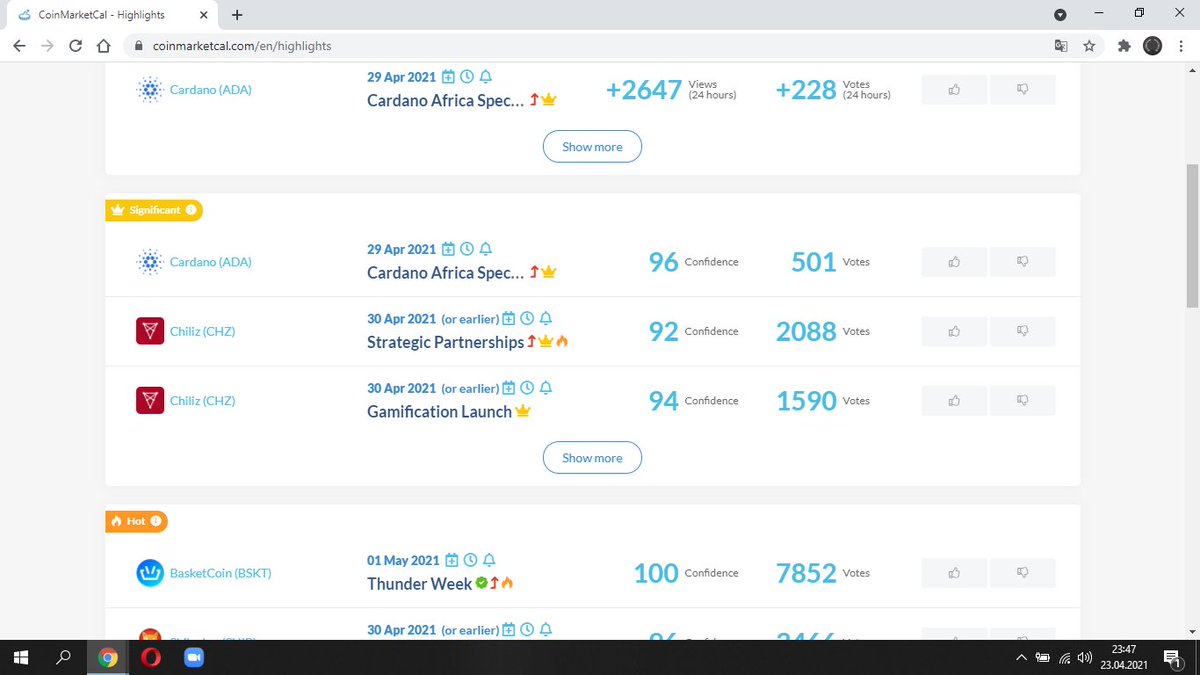
Task: Upvote the Chiliz Gamification Launch event
Action: pyautogui.click(x=954, y=400)
